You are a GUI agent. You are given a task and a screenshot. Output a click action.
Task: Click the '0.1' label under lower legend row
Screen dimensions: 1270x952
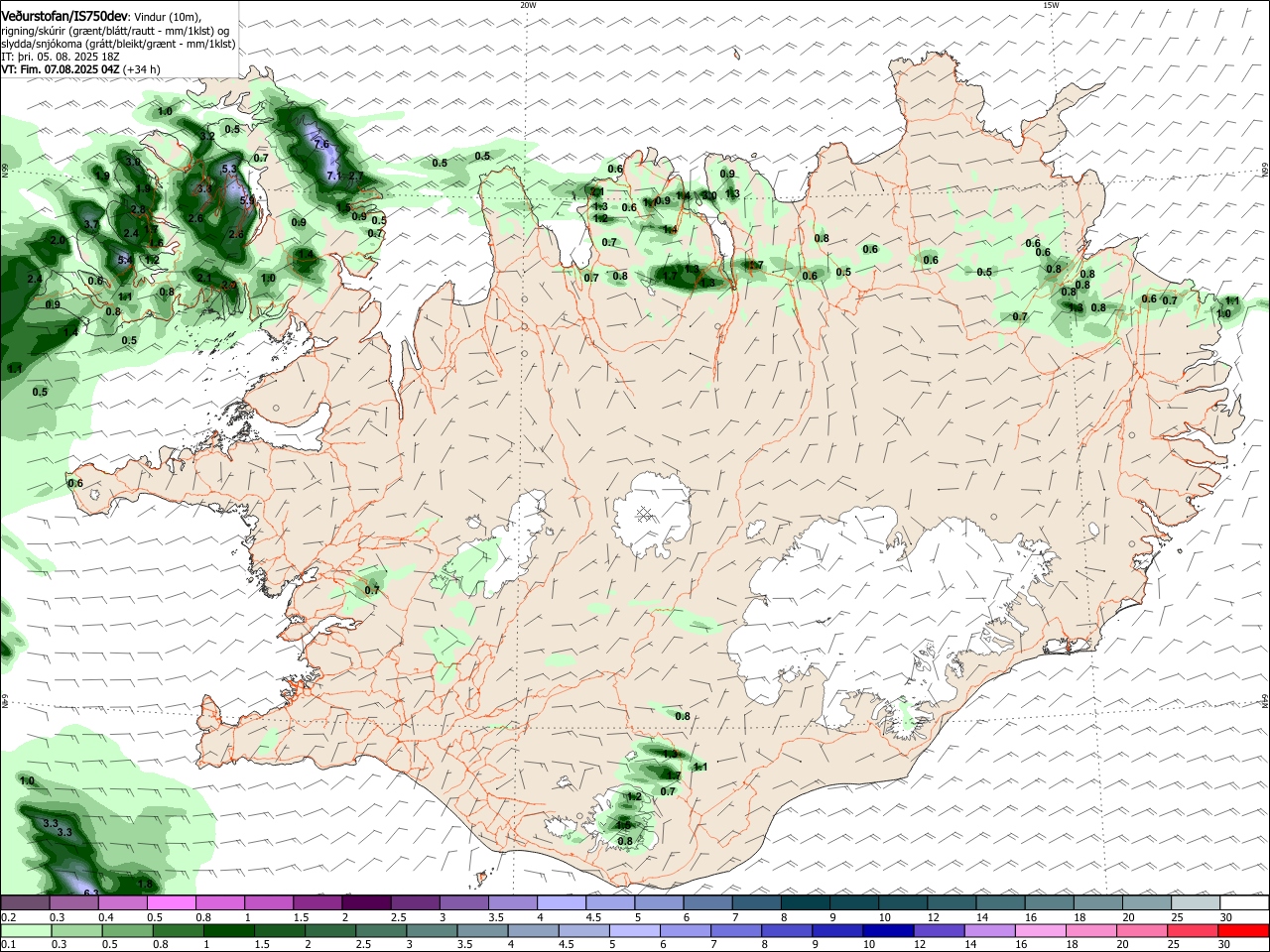tap(8, 944)
